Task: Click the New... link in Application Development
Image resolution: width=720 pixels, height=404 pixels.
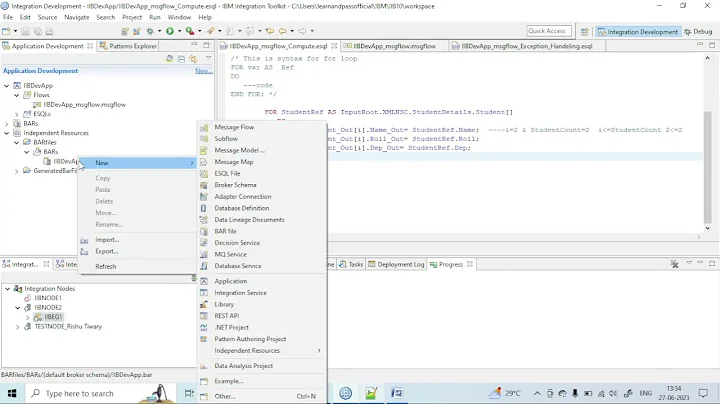Action: point(203,71)
